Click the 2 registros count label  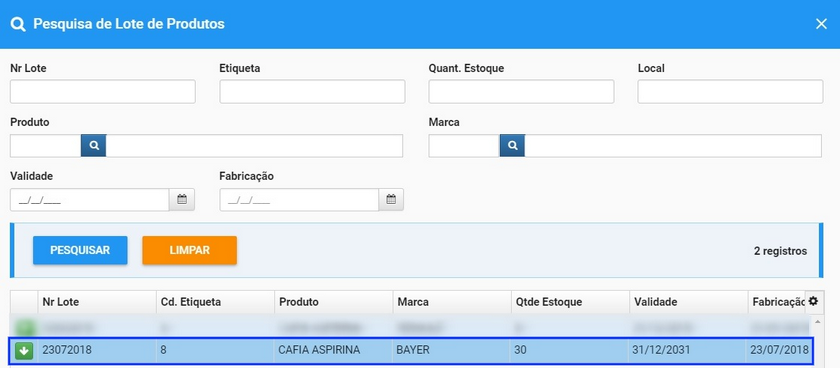[781, 251]
